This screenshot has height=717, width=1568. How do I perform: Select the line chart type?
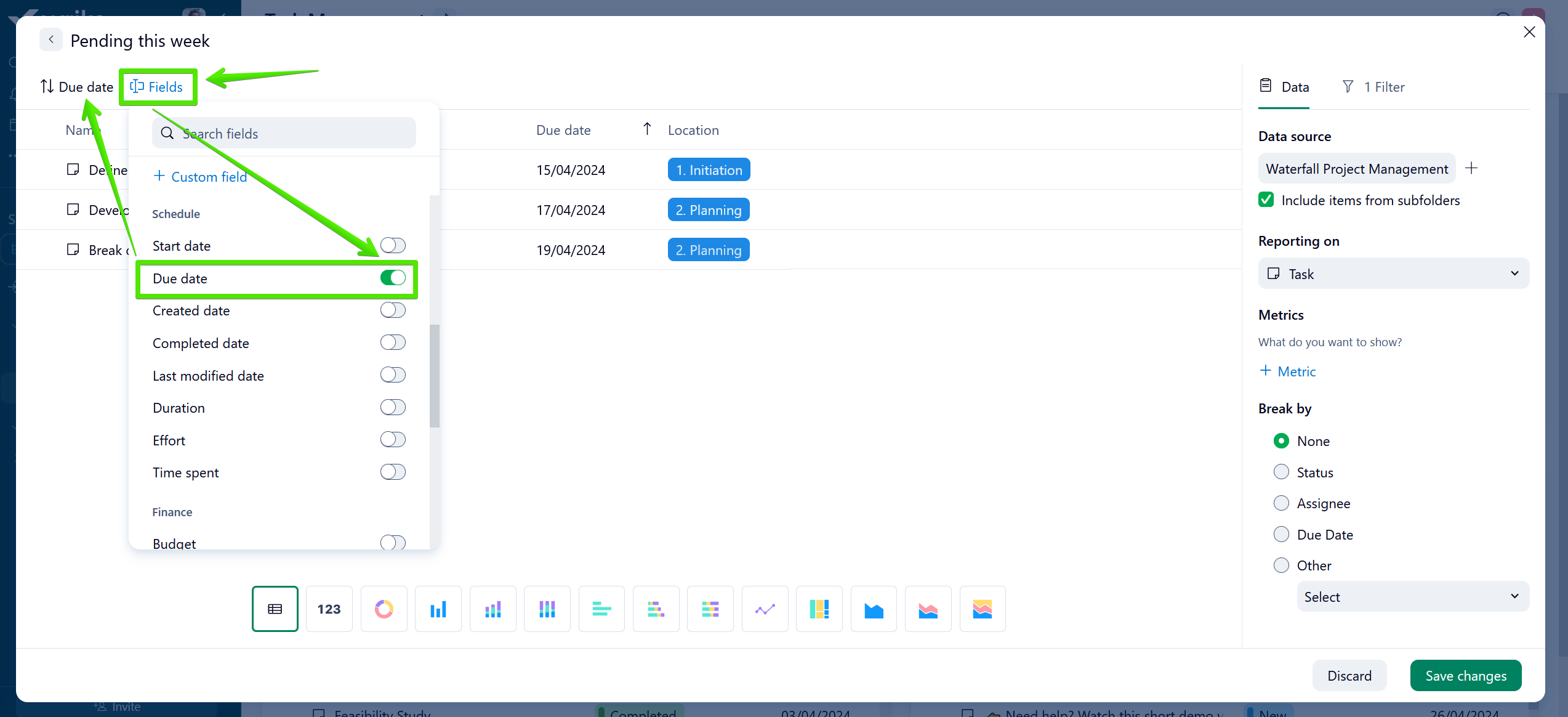(x=765, y=609)
